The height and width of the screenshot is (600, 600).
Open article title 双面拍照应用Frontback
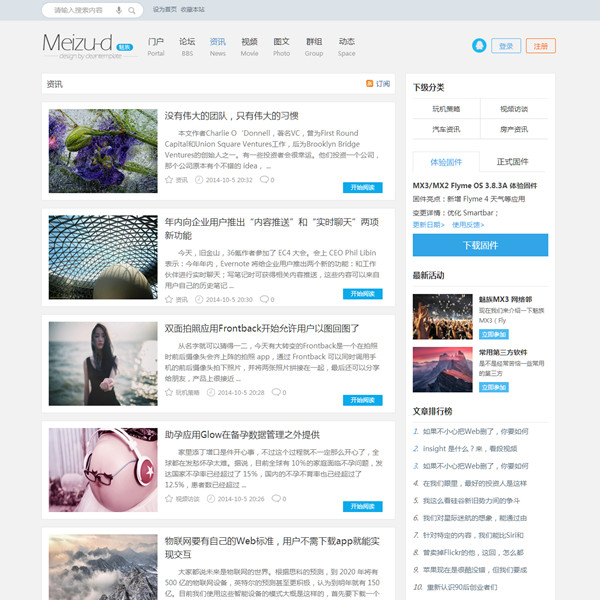262,328
